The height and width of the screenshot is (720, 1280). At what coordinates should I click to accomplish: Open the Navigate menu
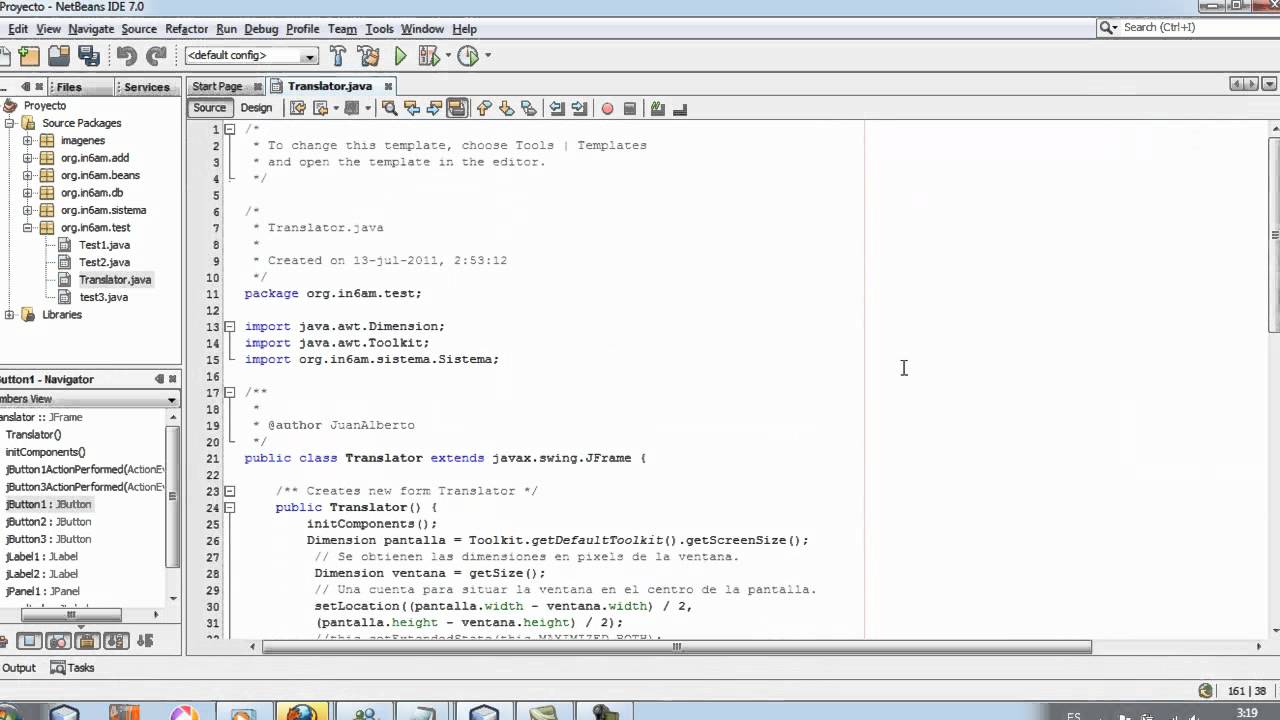[x=91, y=29]
